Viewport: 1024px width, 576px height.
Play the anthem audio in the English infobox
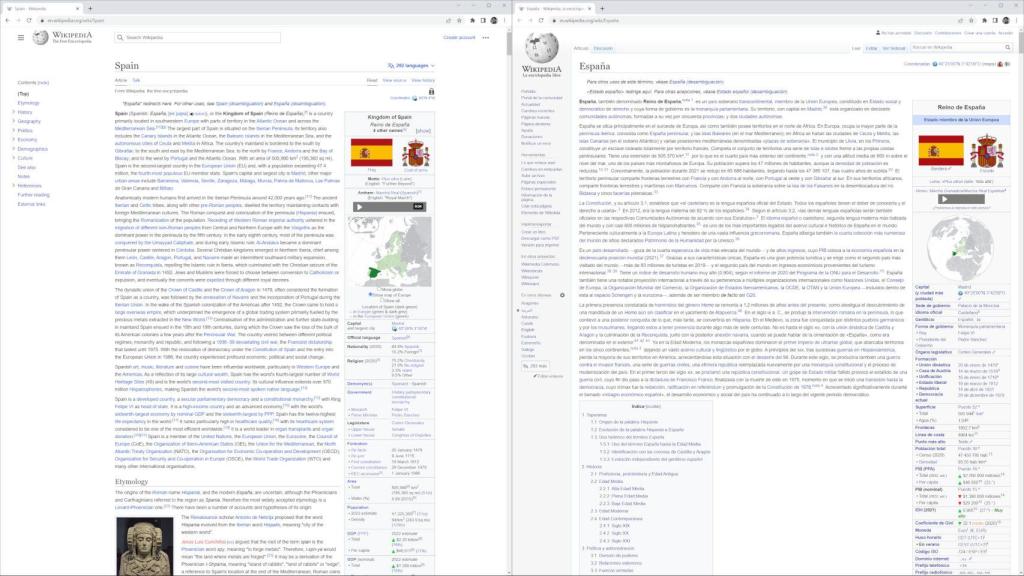[359, 206]
